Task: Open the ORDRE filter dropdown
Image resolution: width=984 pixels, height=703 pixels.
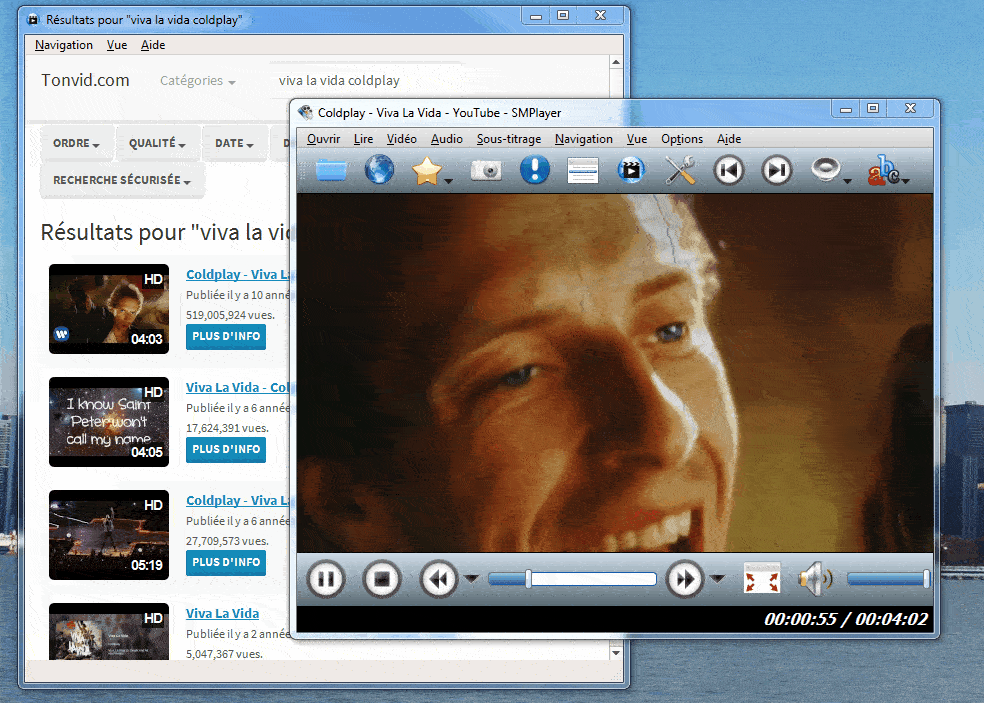Action: coord(77,143)
